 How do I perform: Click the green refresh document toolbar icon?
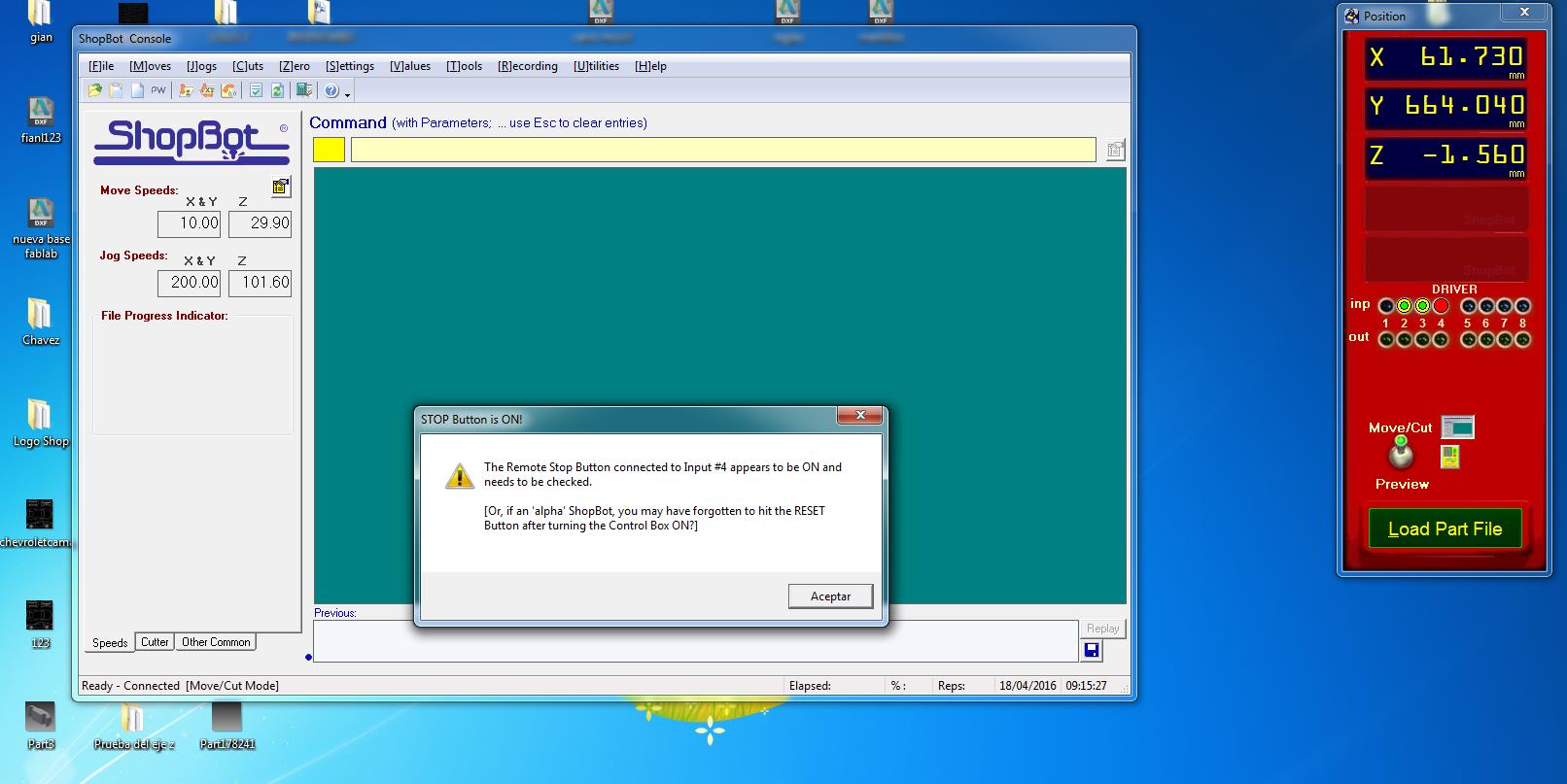[277, 90]
